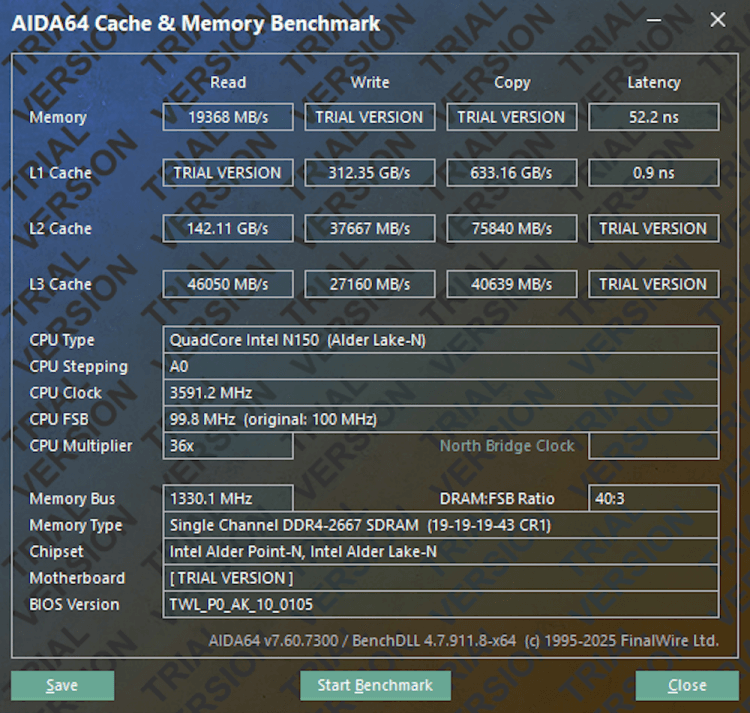The height and width of the screenshot is (713, 750).
Task: Select Memory Latency 52.2 ns
Action: click(654, 117)
